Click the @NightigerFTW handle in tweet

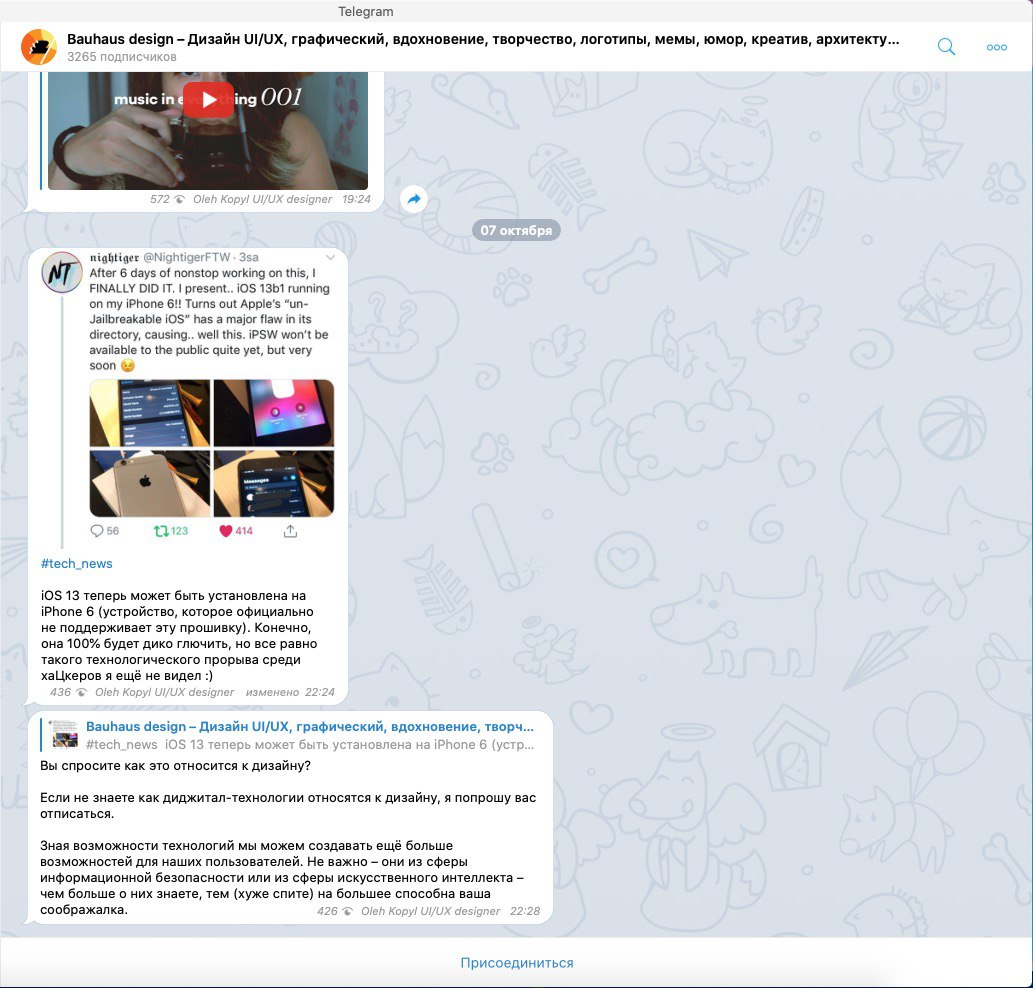pos(187,257)
